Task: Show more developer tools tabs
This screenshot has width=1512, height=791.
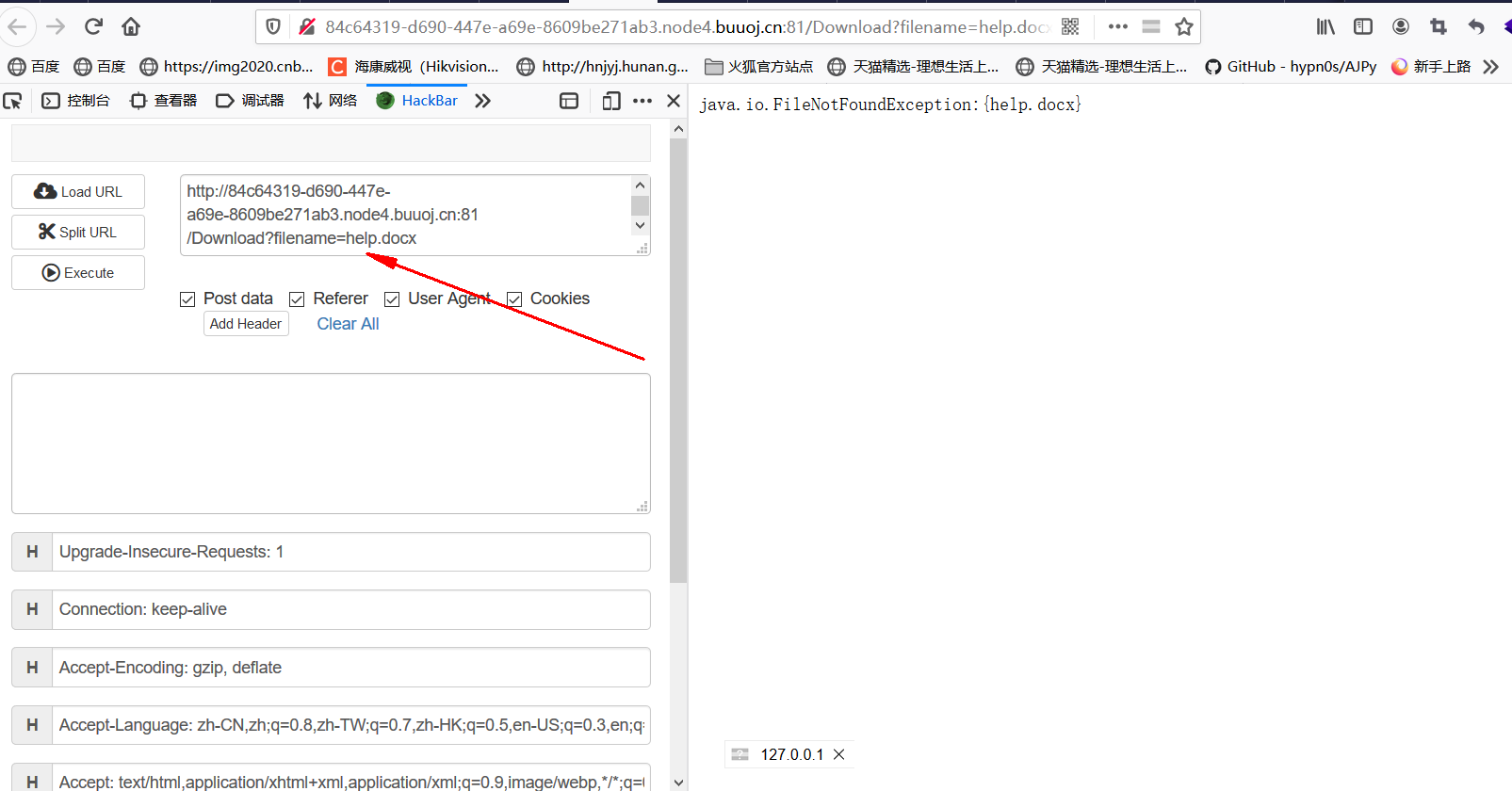Action: 483,101
